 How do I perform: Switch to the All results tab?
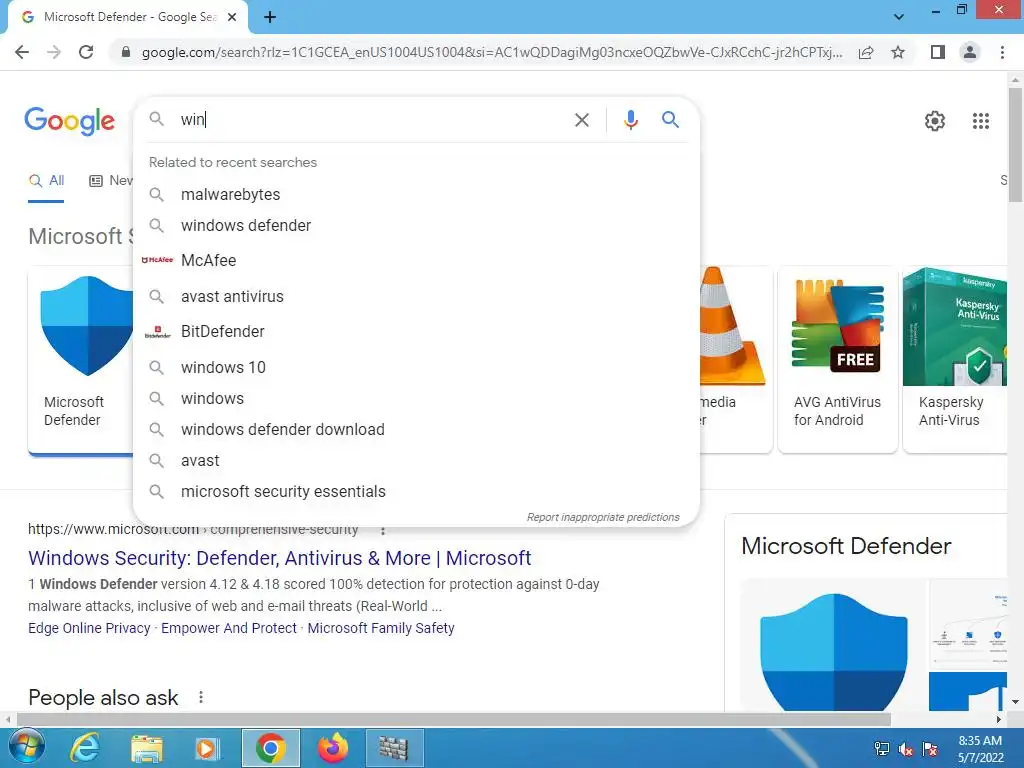pyautogui.click(x=46, y=181)
